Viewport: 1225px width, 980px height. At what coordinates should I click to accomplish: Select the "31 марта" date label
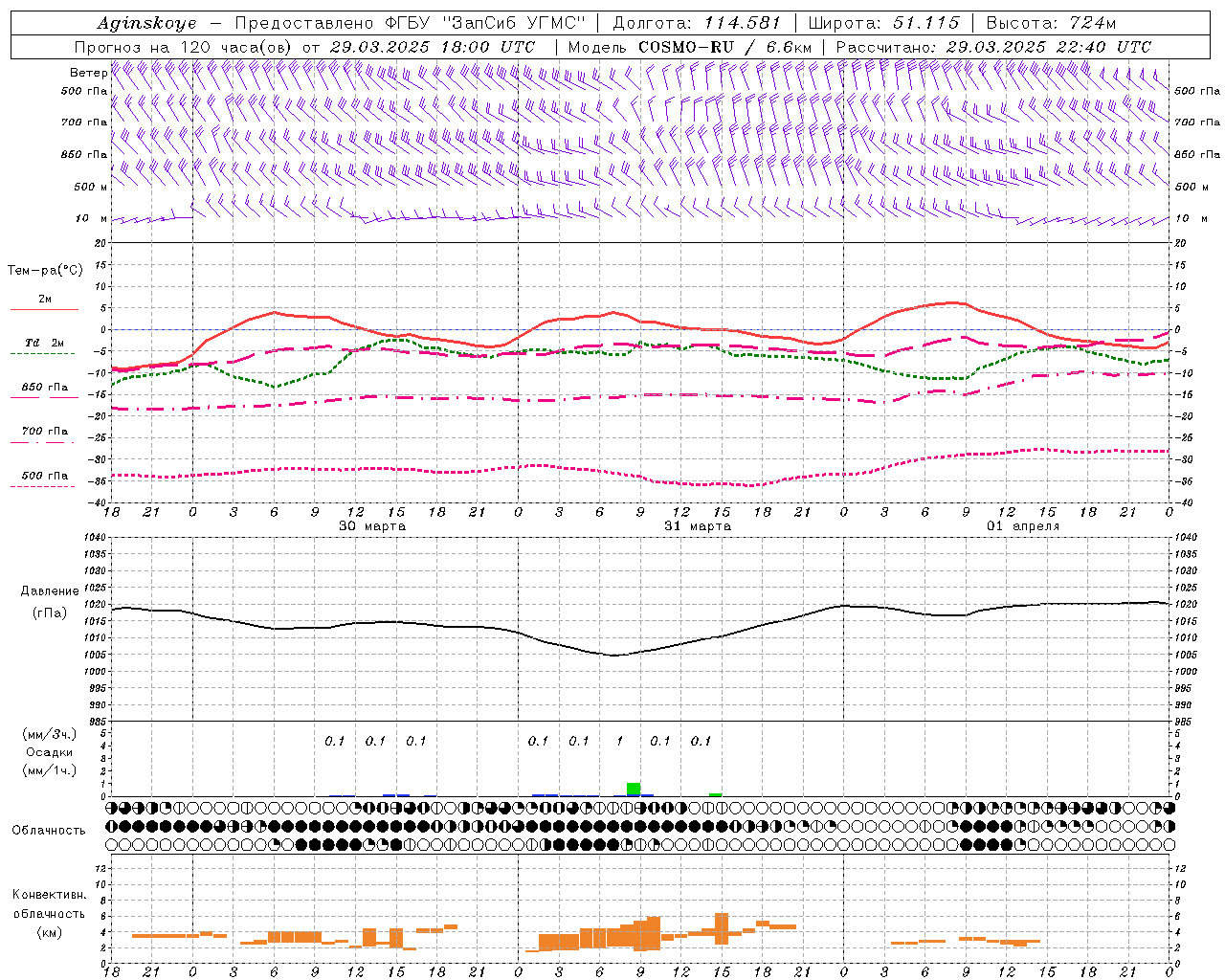[698, 525]
